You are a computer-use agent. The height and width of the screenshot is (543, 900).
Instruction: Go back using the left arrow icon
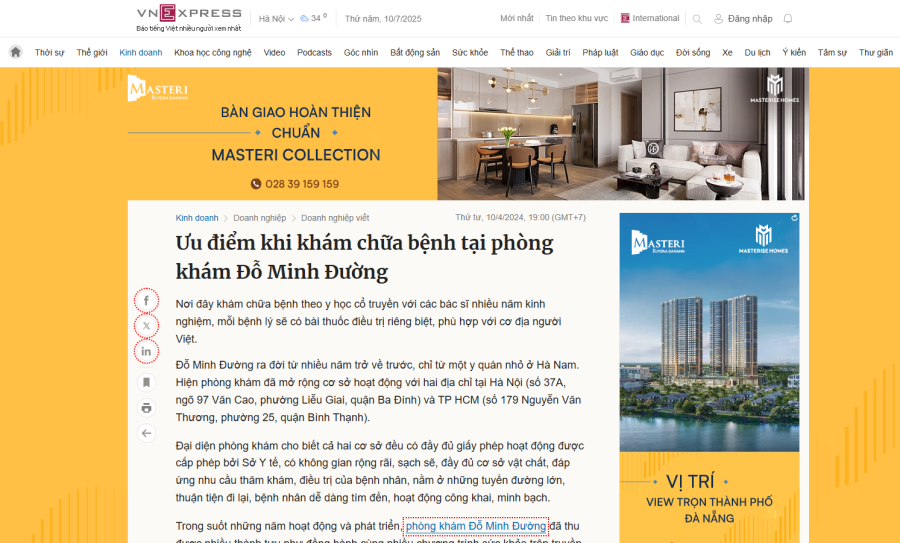[146, 433]
